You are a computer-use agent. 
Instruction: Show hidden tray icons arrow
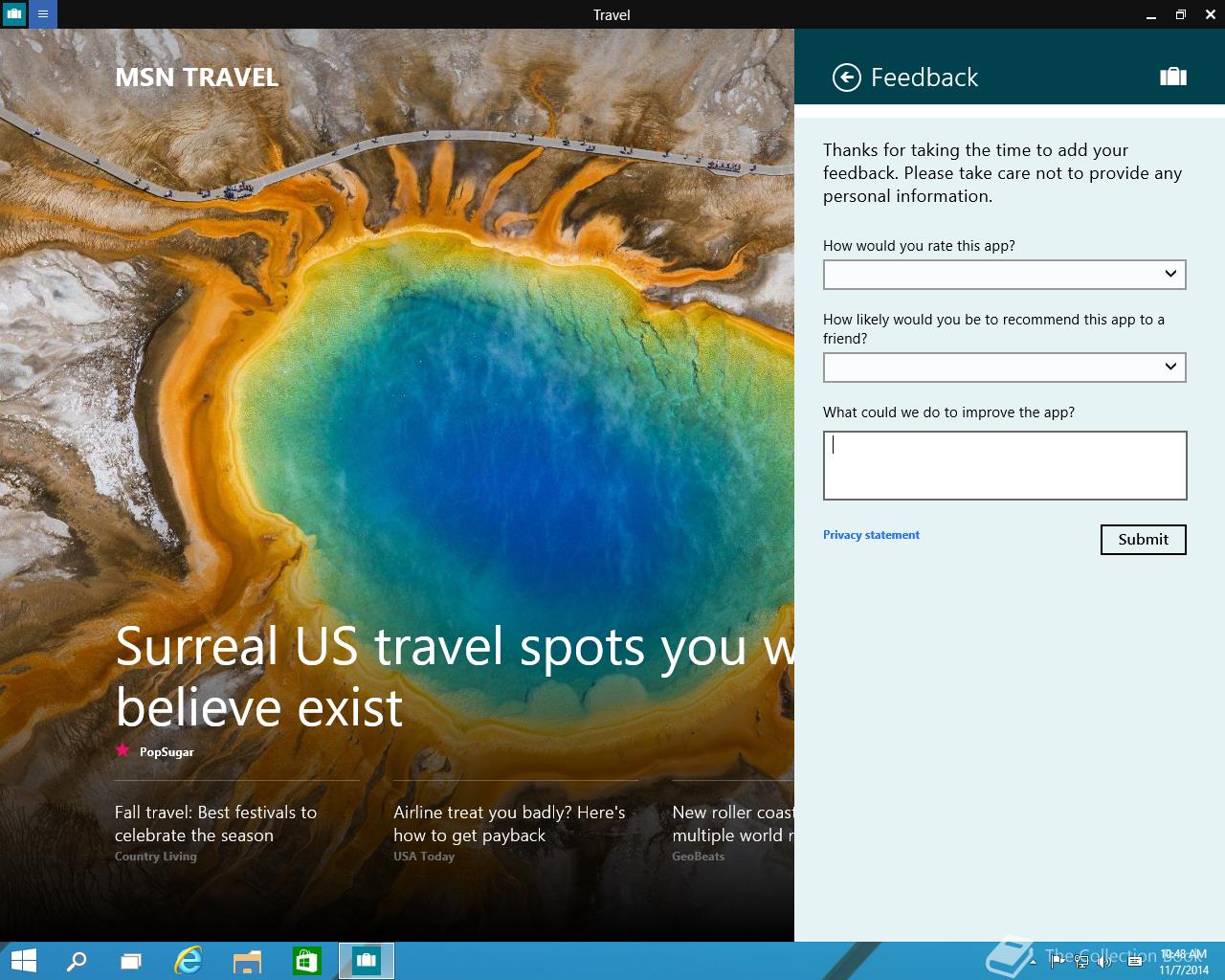(x=1033, y=961)
